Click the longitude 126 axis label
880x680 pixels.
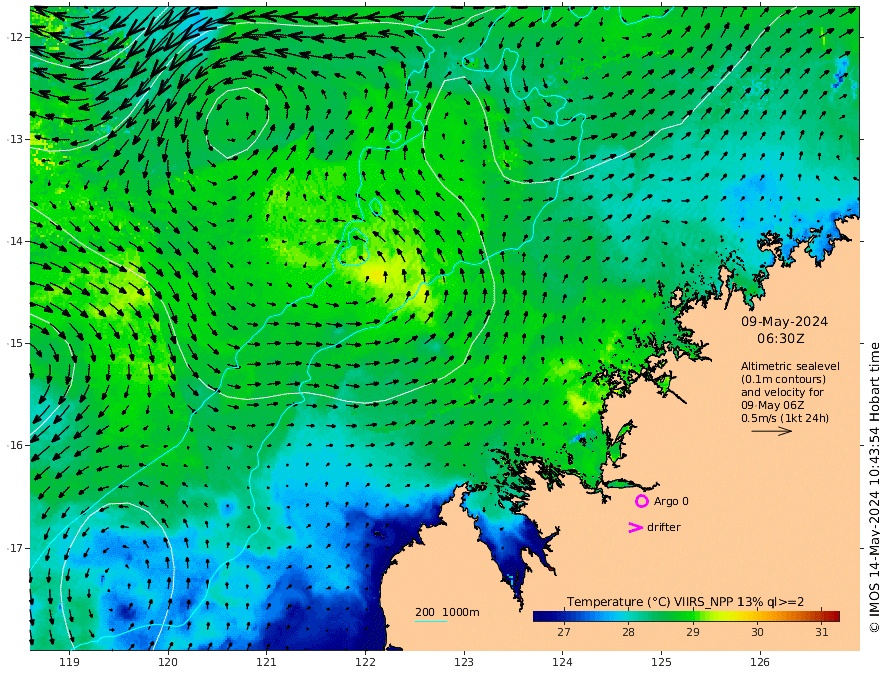tap(760, 663)
